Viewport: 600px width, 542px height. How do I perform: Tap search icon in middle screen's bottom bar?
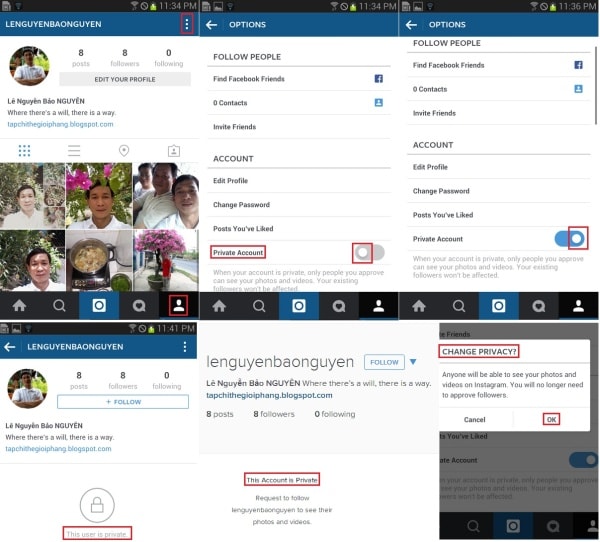click(259, 306)
